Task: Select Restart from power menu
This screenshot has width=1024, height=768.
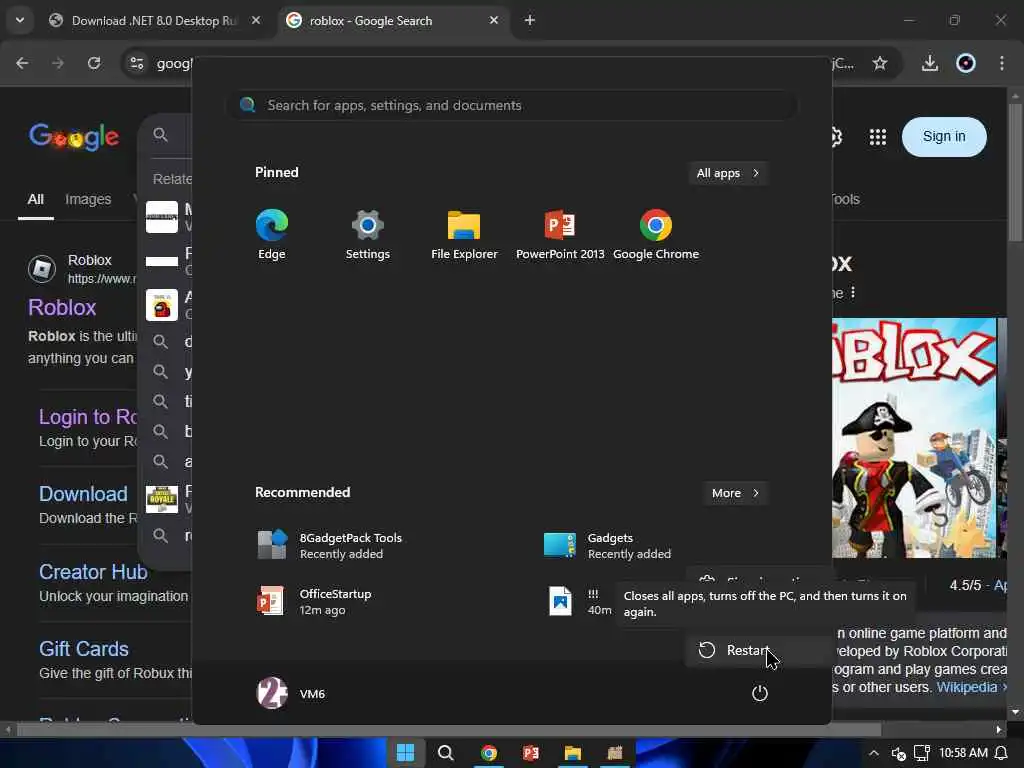Action: [758, 650]
